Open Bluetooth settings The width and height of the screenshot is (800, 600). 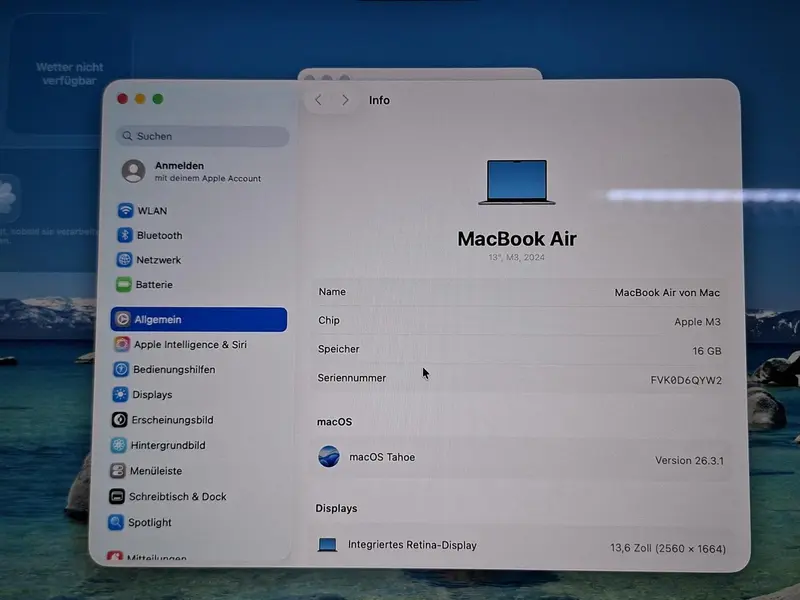pyautogui.click(x=199, y=235)
